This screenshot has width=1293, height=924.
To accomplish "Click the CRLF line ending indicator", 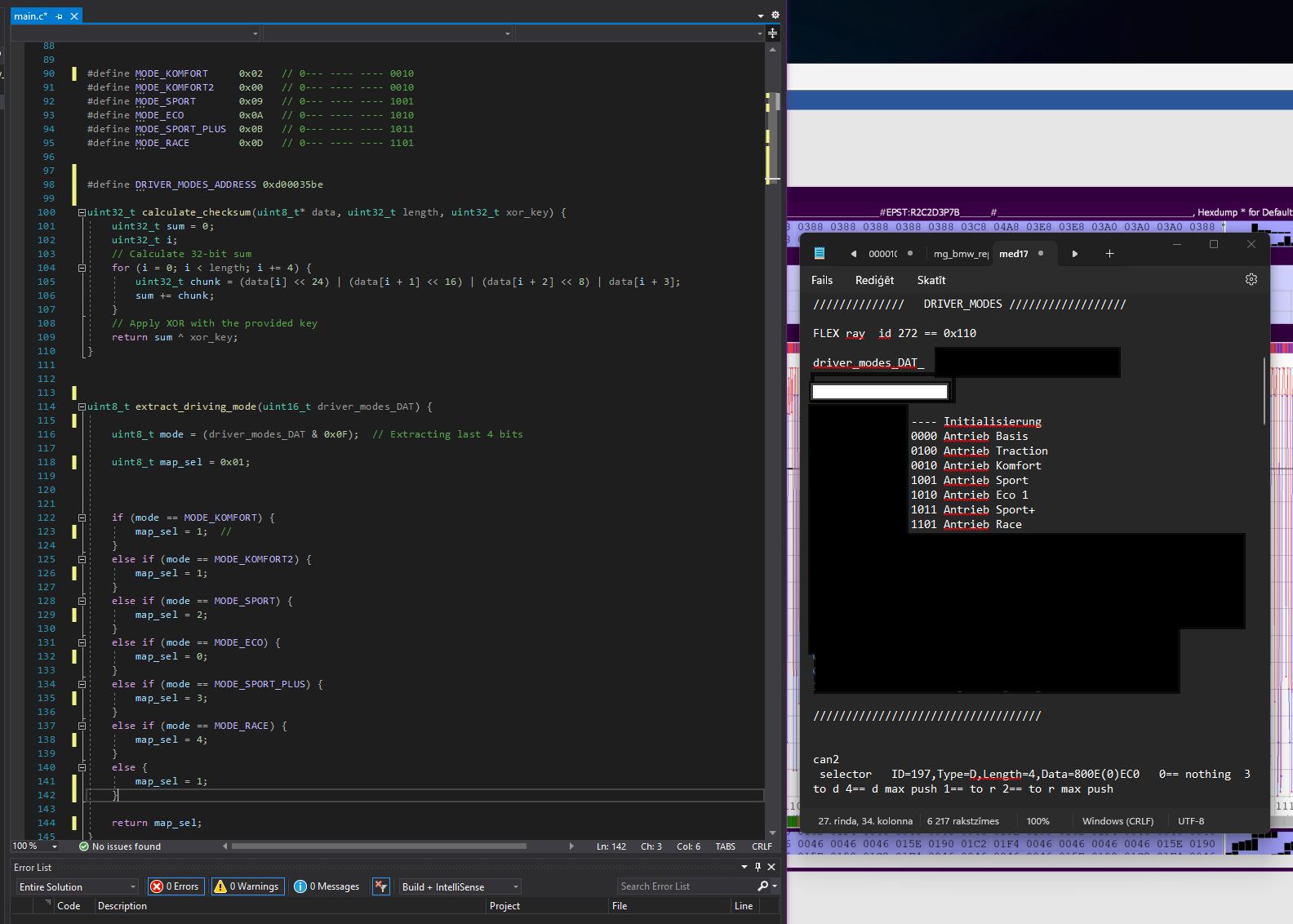I will point(761,846).
